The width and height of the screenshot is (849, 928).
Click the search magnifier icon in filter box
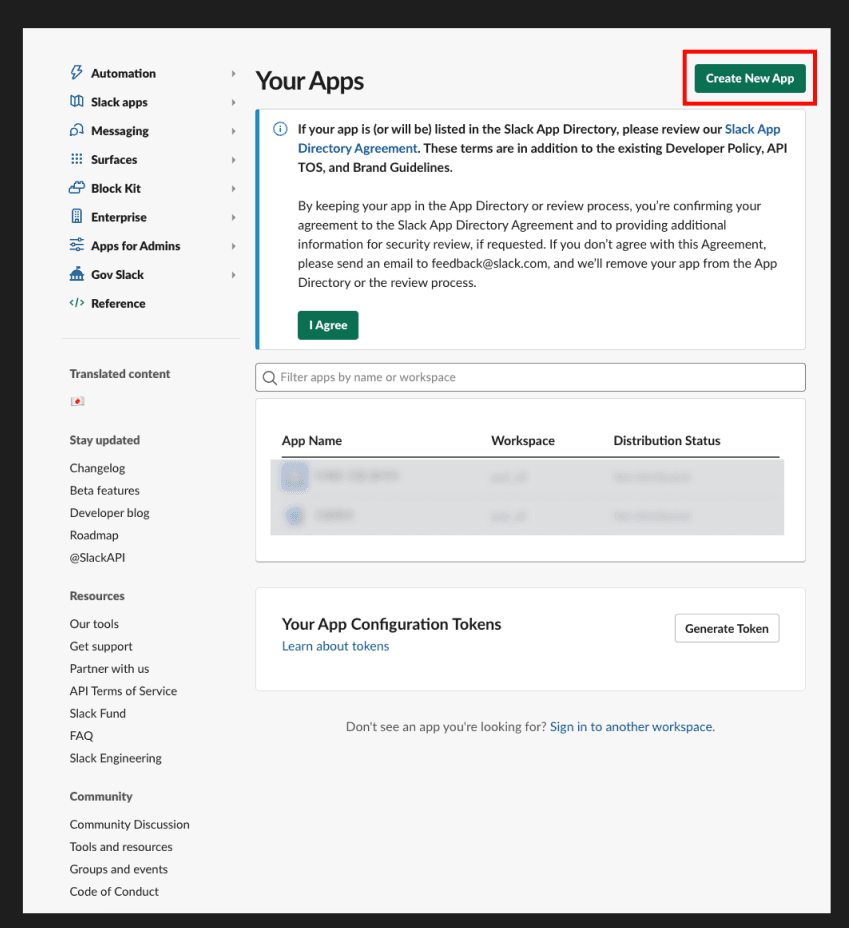(x=270, y=378)
